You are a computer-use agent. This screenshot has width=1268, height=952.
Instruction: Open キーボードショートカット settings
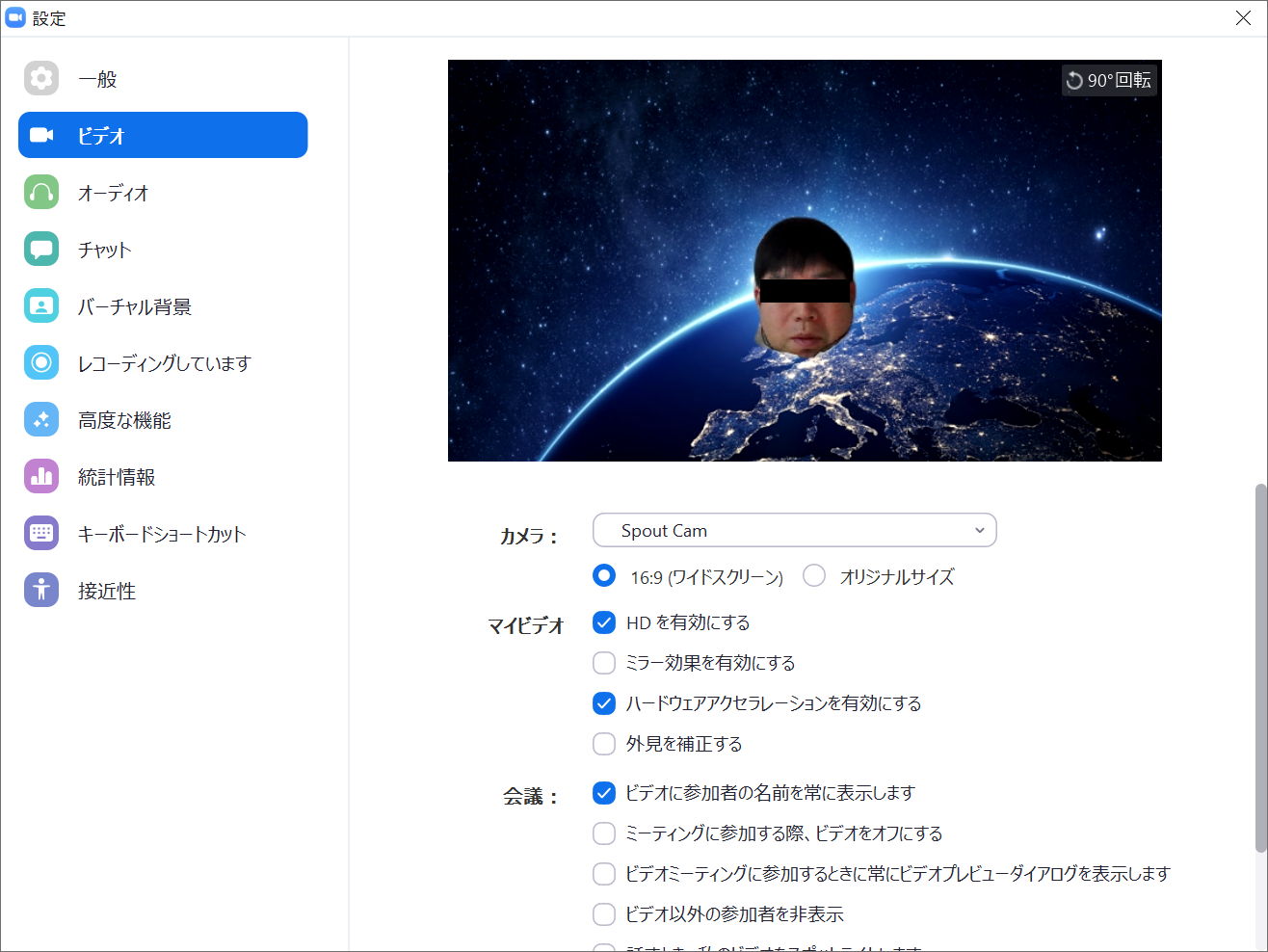163,533
